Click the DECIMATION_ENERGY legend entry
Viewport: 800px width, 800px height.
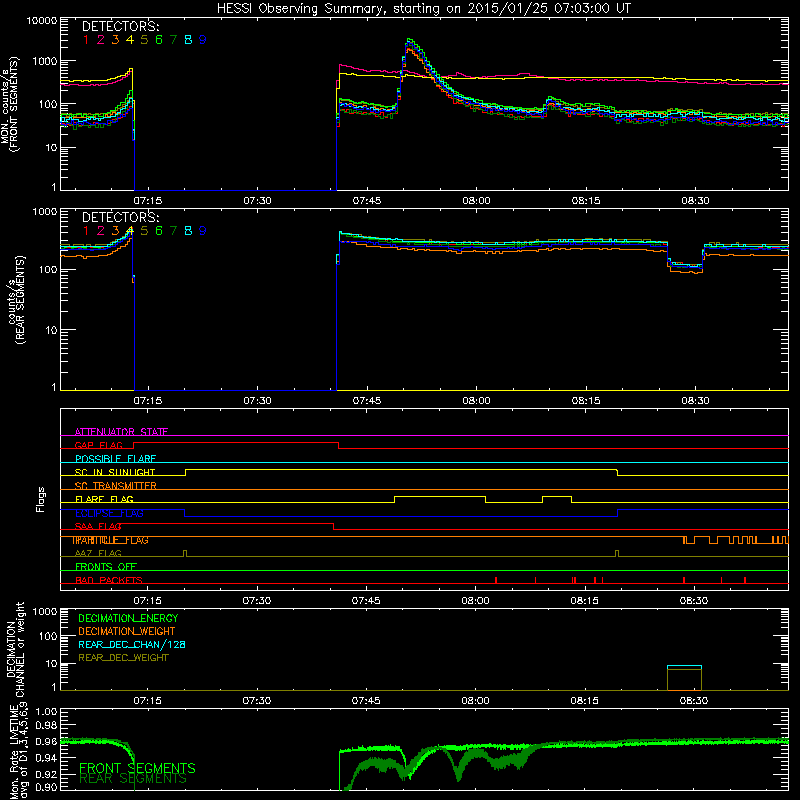(x=128, y=618)
